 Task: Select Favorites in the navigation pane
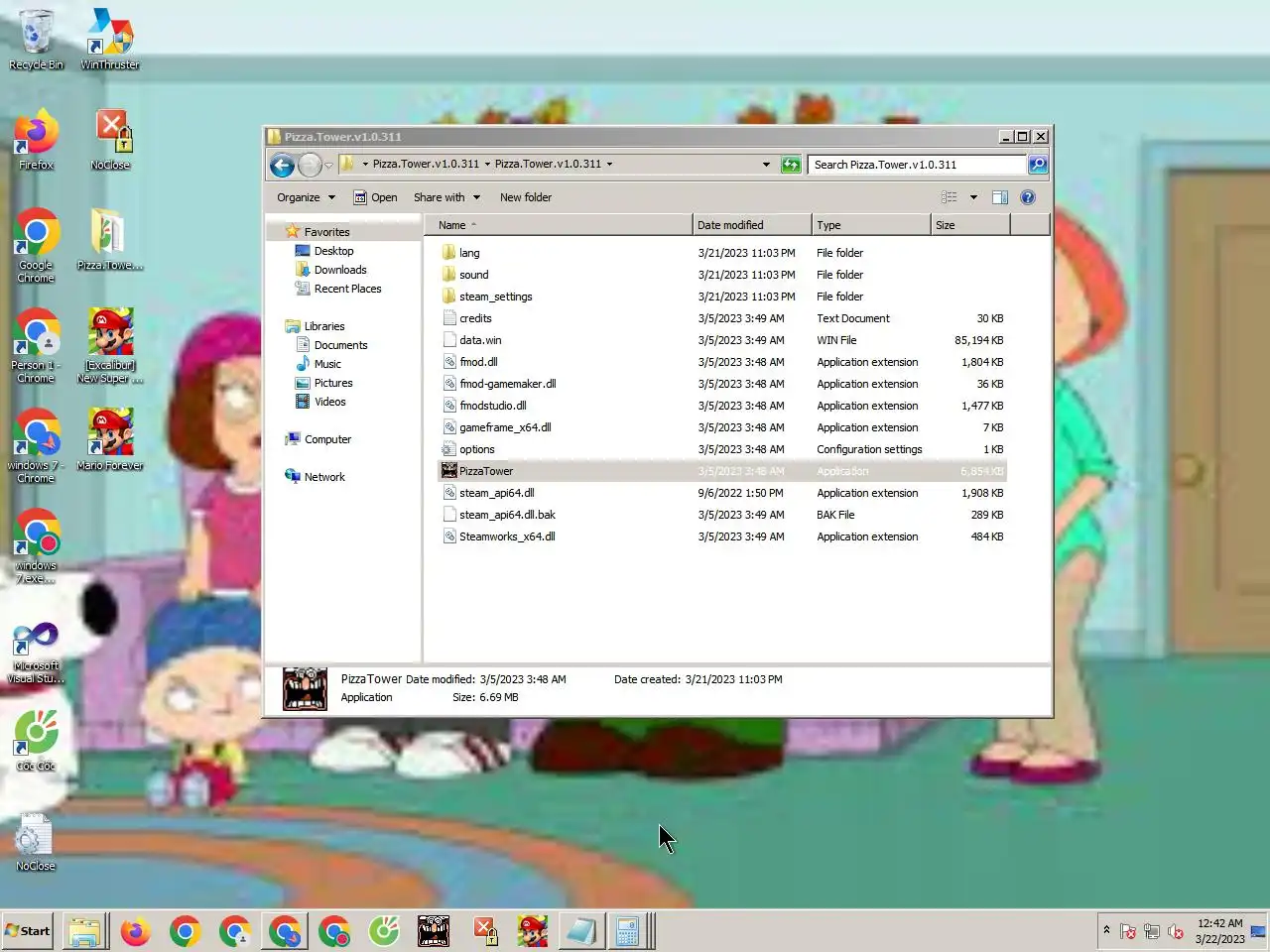[326, 232]
